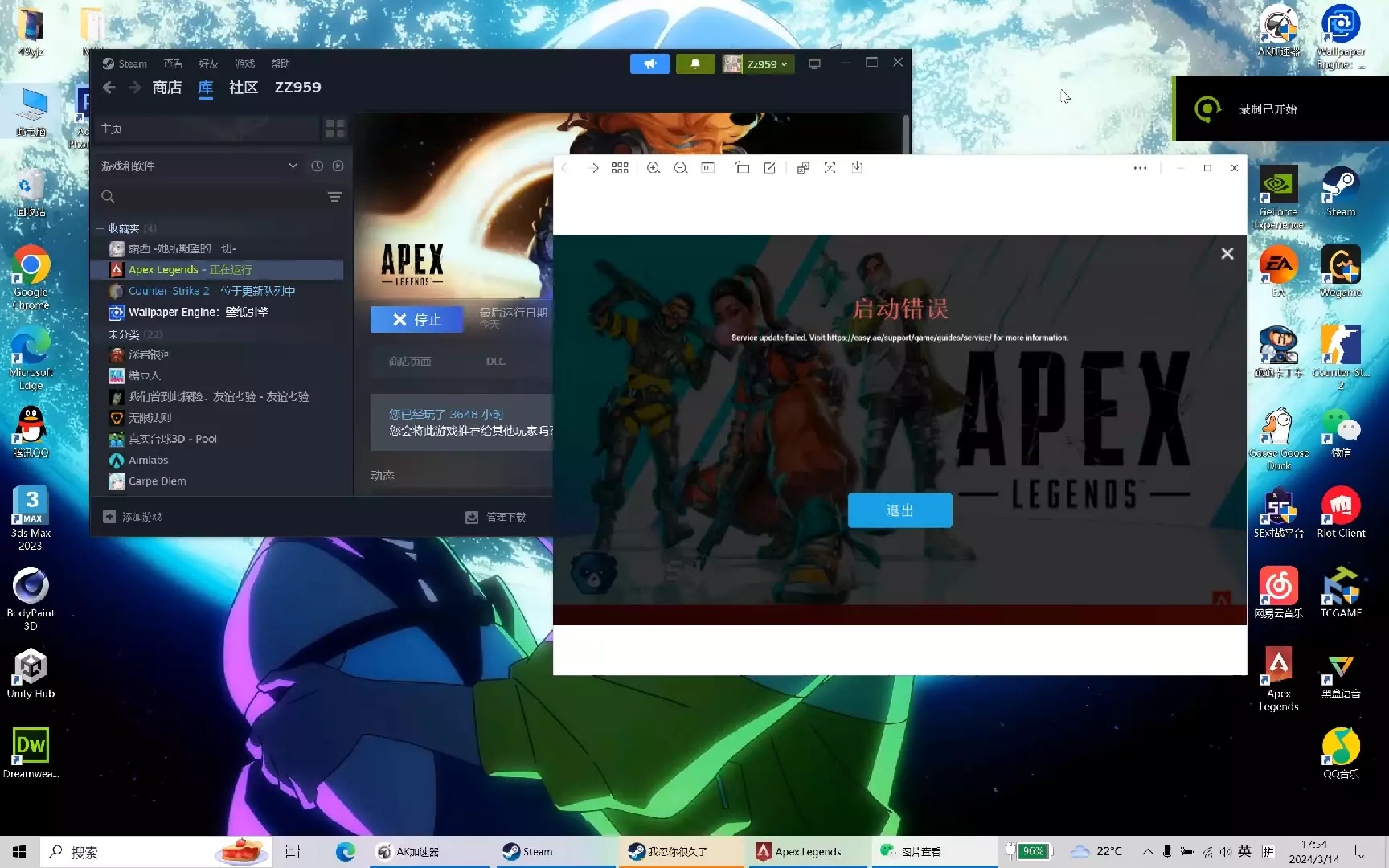Open Steam announcements megaphone button

pyautogui.click(x=649, y=64)
